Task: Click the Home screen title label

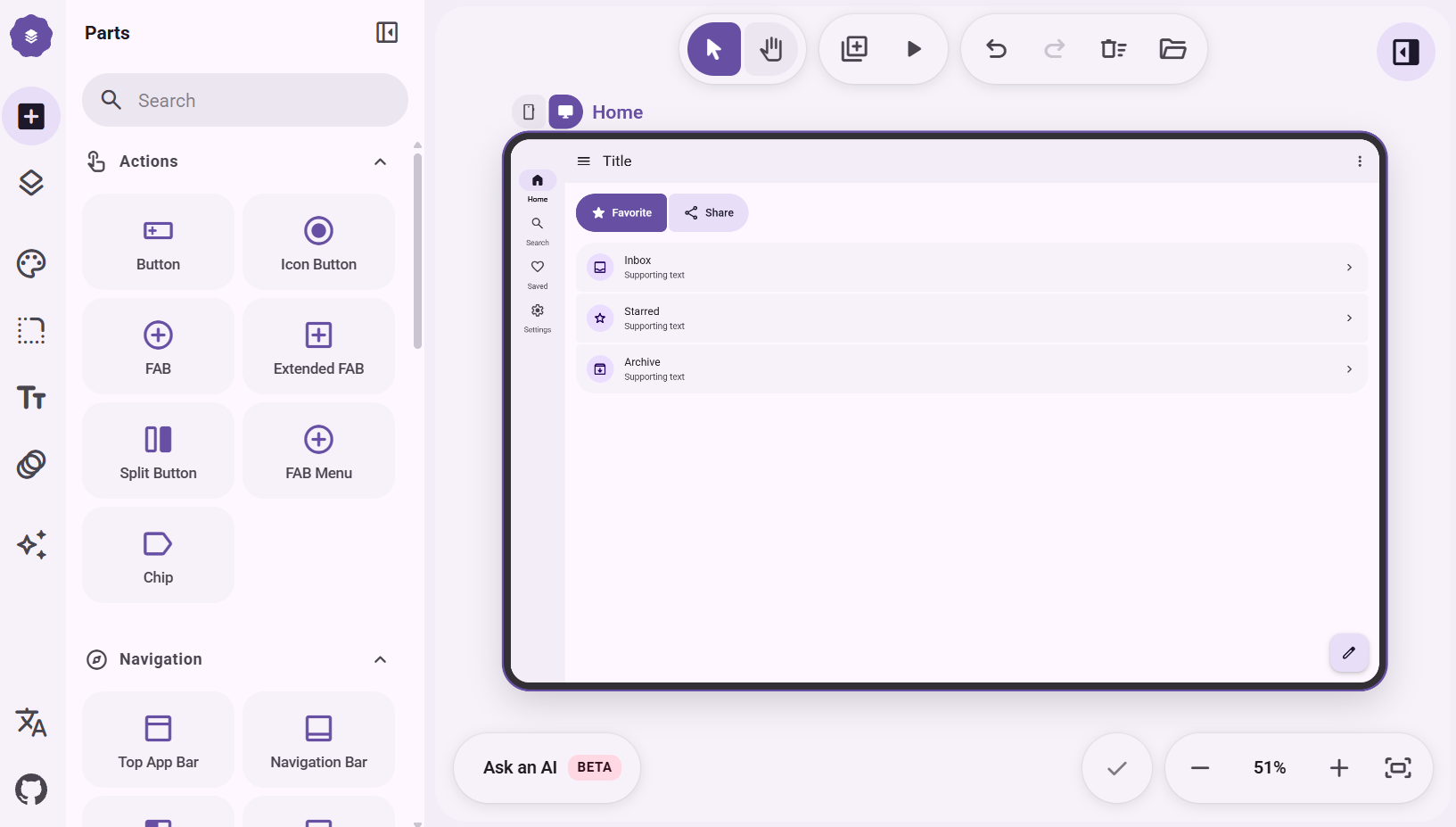Action: (x=617, y=112)
